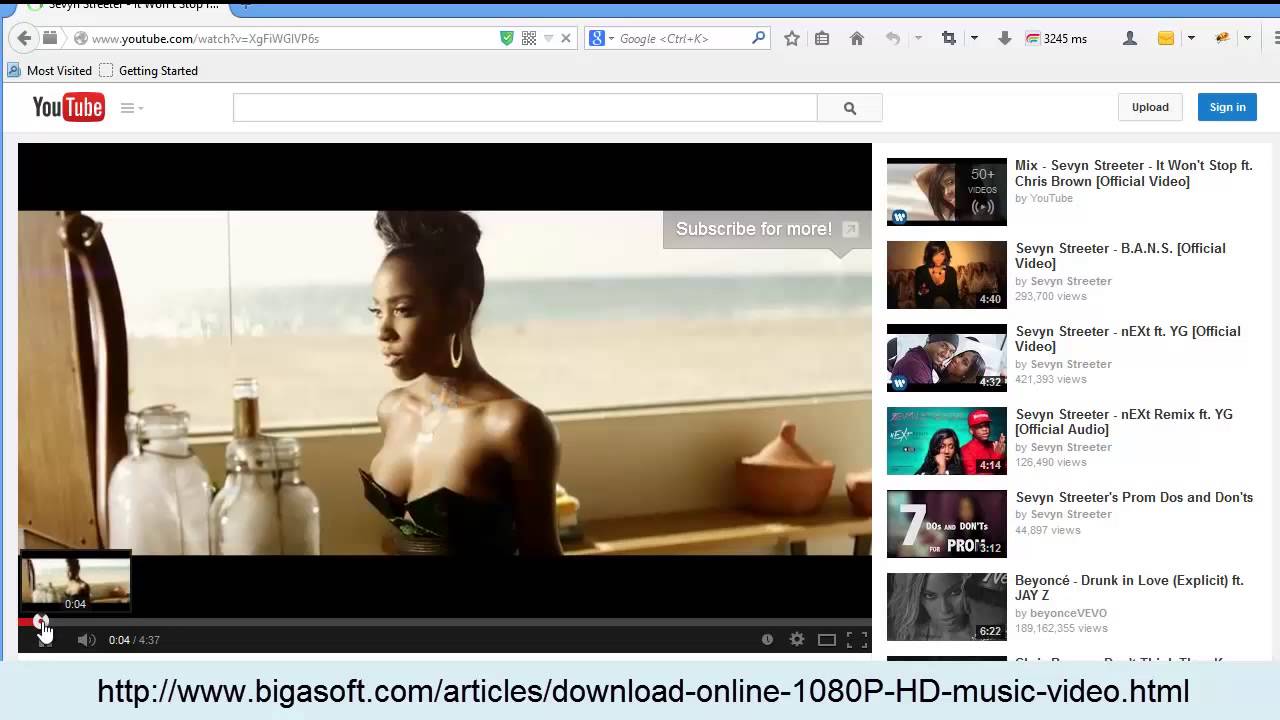Click the 0:04 / 4:37 time display
The width and height of the screenshot is (1280, 720).
(134, 640)
